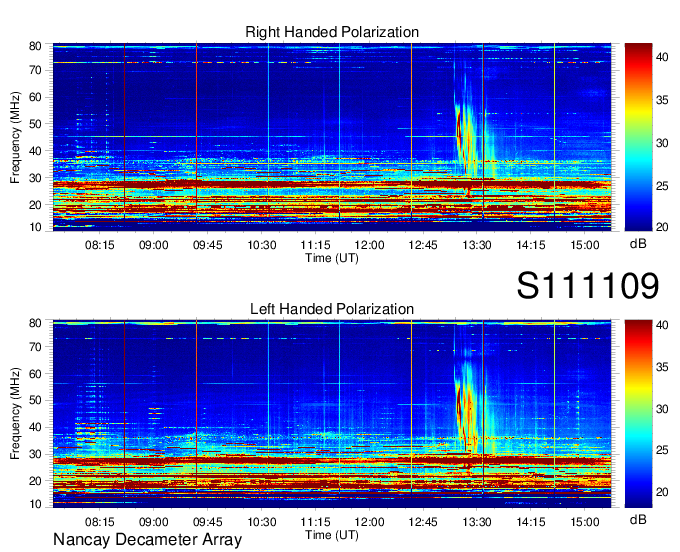Click the 50 MHz tick of Right Handed plot
The image size is (680, 552).
[35, 124]
